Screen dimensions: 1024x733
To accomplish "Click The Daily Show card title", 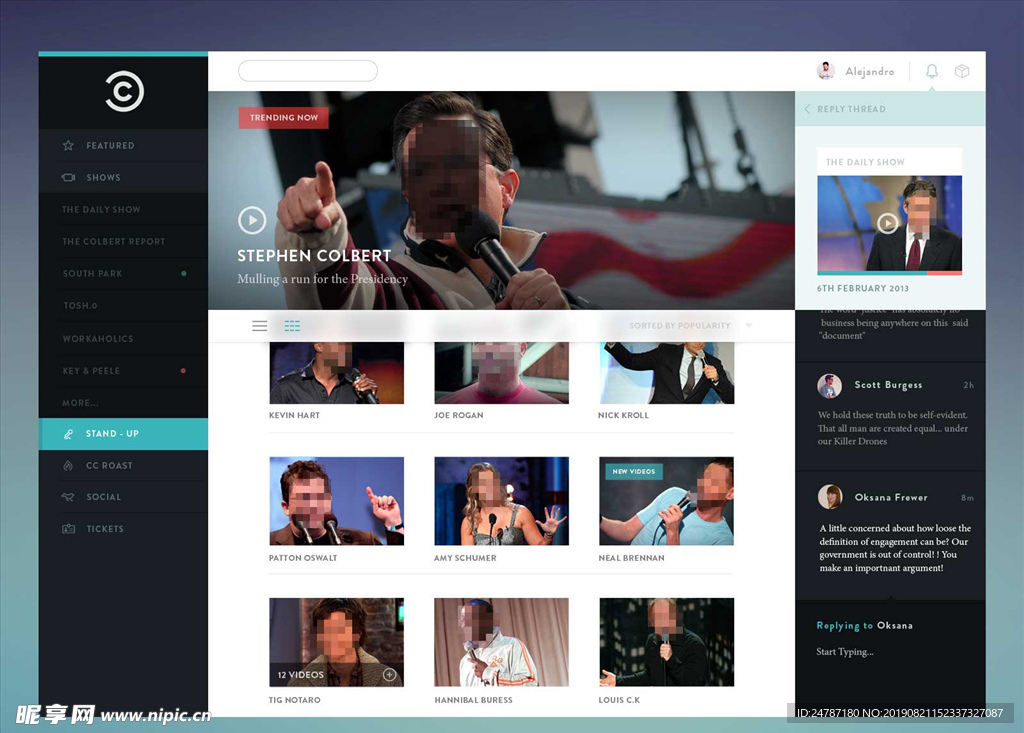I will [865, 162].
